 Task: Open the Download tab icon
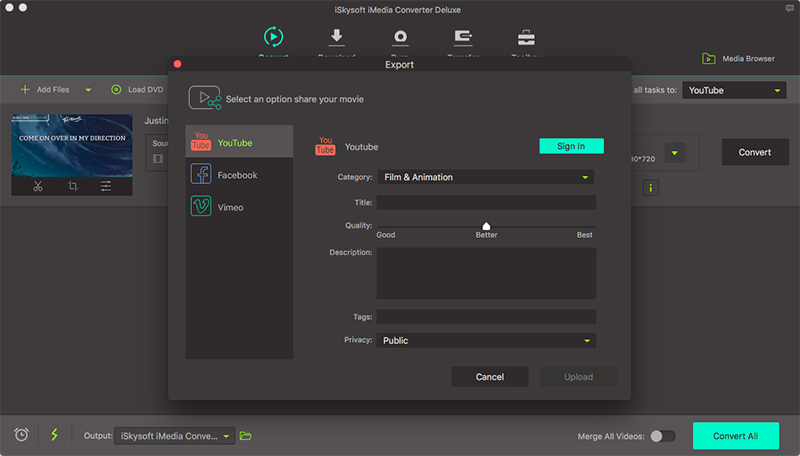pos(336,37)
